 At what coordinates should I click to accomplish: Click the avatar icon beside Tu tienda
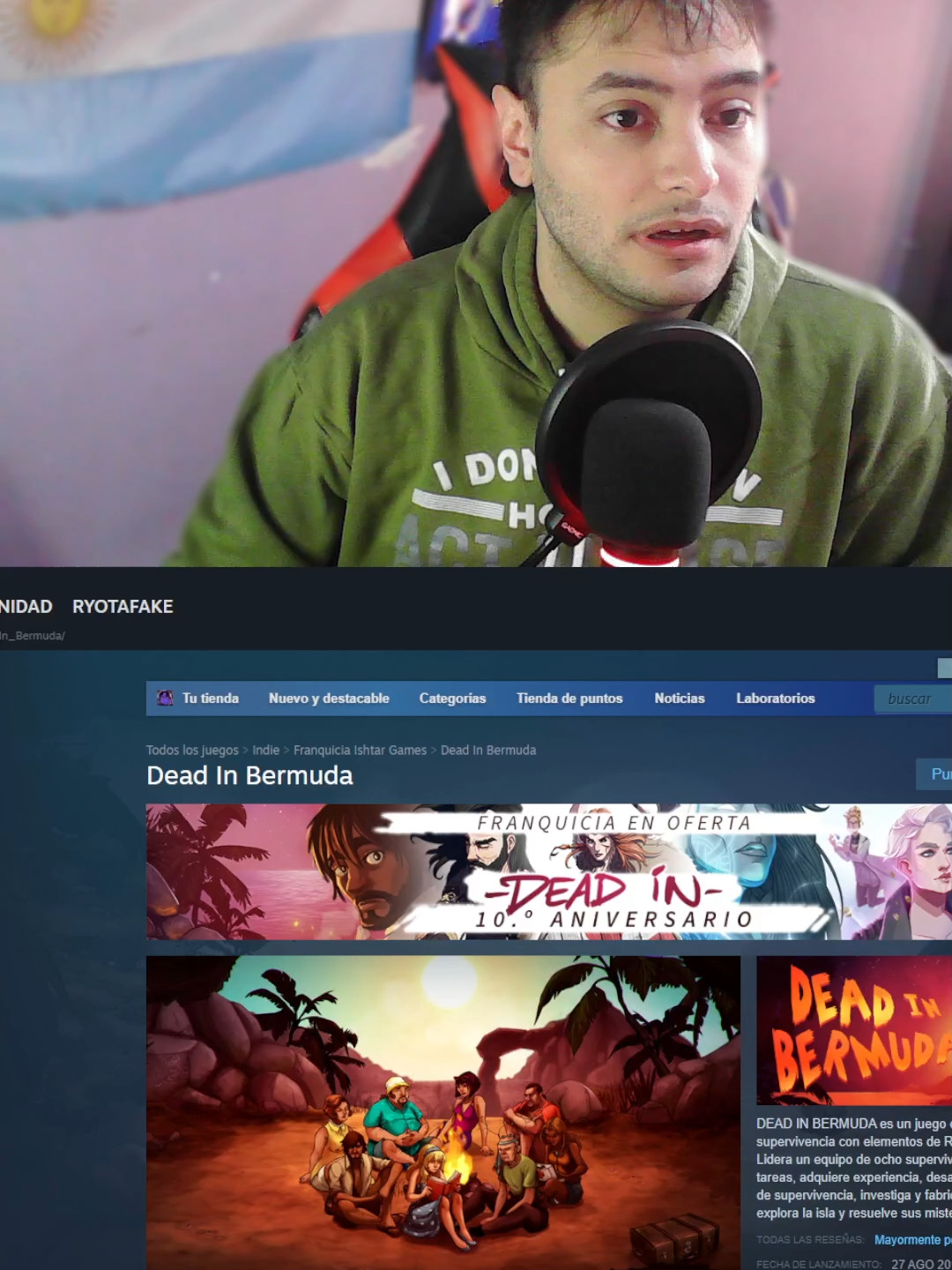(x=165, y=698)
